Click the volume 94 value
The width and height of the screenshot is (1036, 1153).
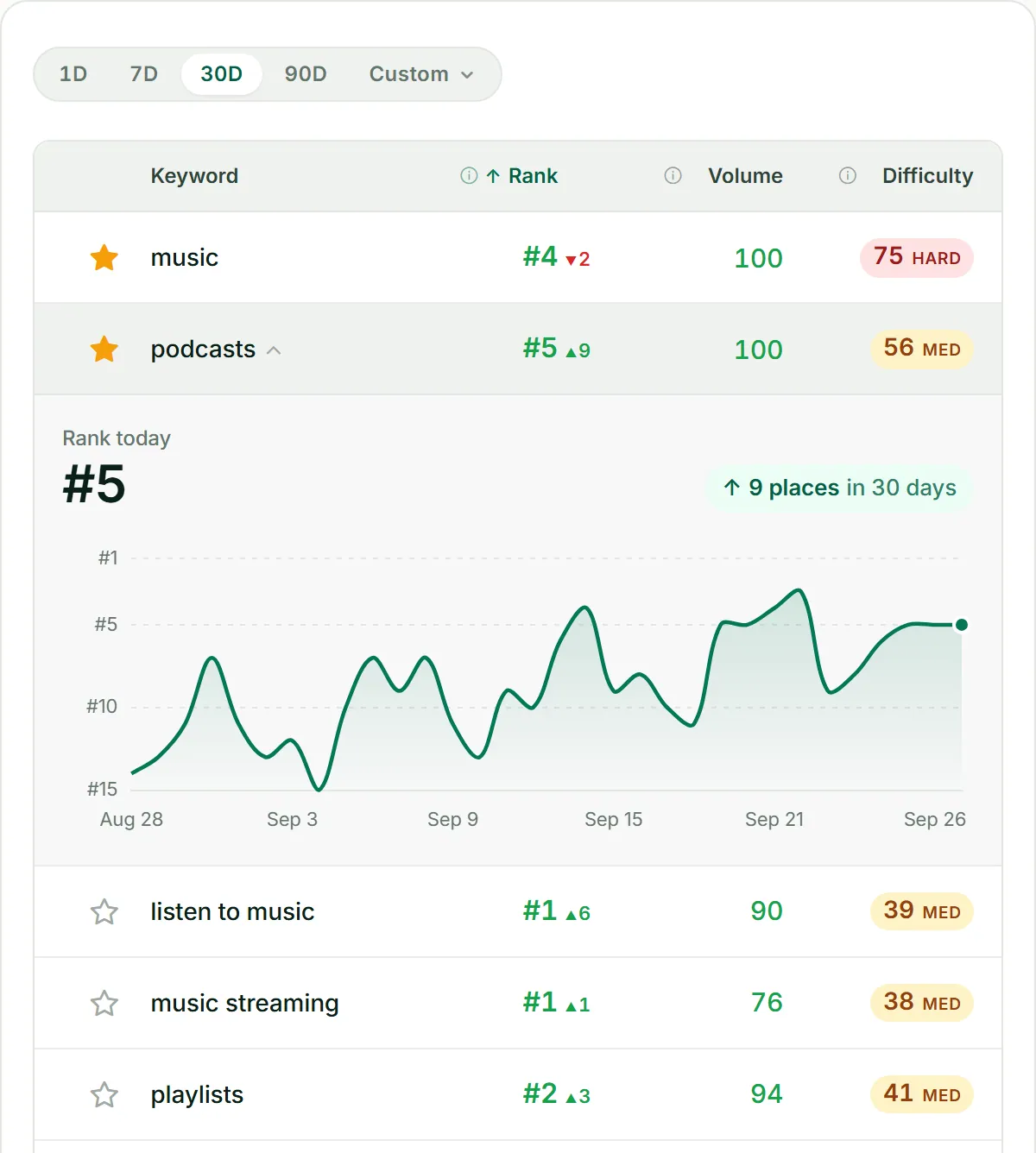767,1094
